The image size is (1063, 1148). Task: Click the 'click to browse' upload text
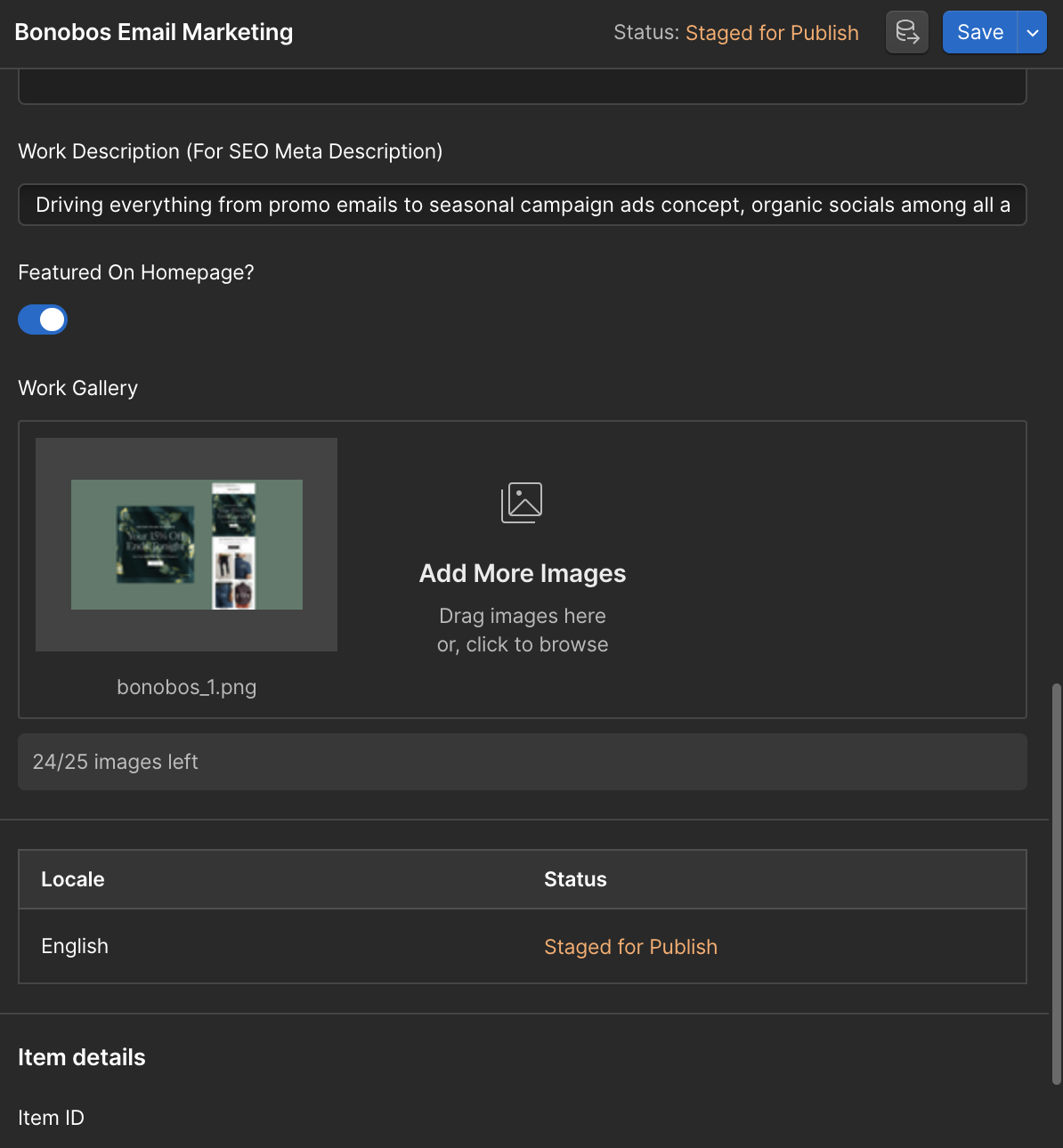point(537,644)
